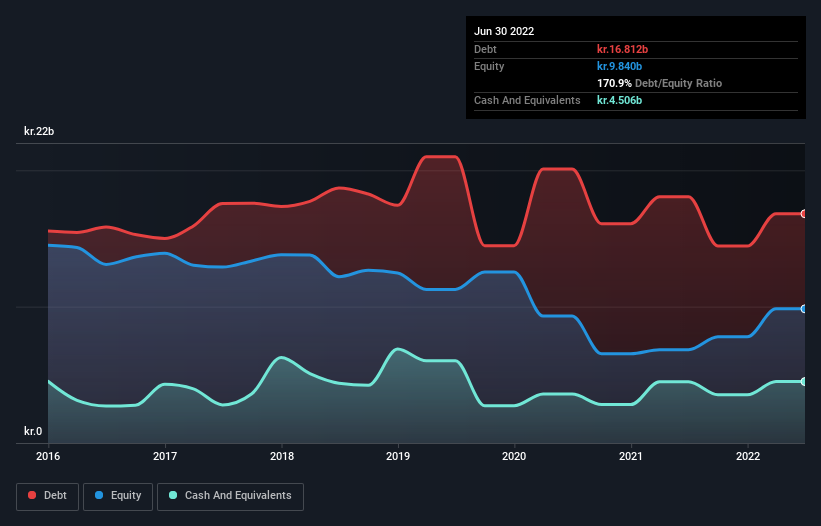Click the Debt label in tooltip

(x=485, y=49)
